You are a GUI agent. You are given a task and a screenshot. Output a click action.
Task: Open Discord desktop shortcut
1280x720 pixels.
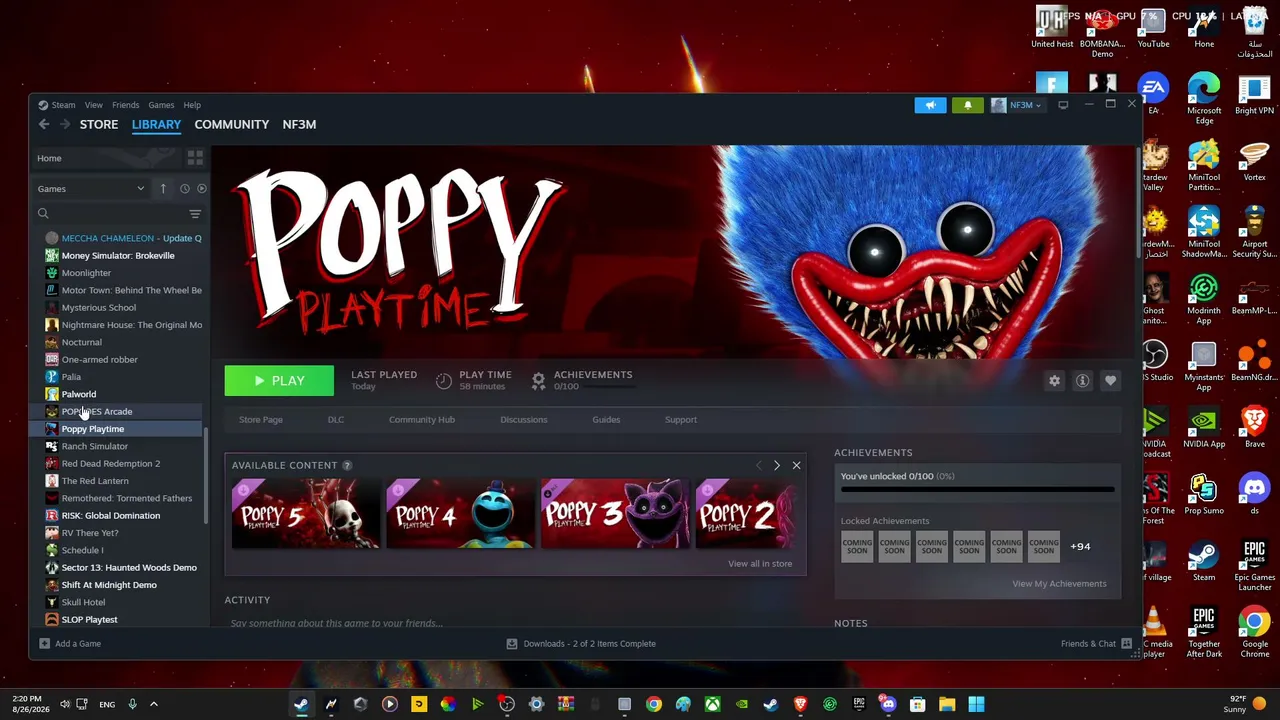[1254, 495]
